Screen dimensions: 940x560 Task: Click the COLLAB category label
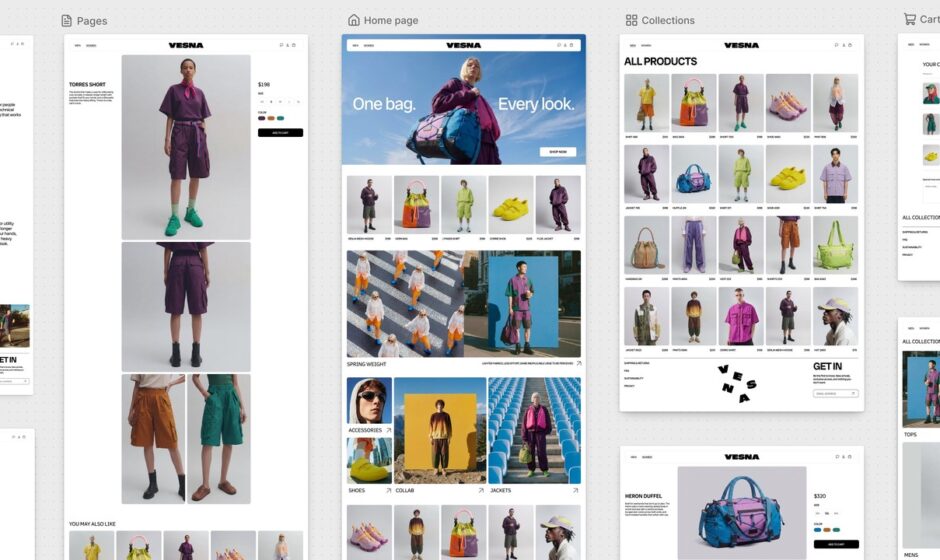(405, 490)
